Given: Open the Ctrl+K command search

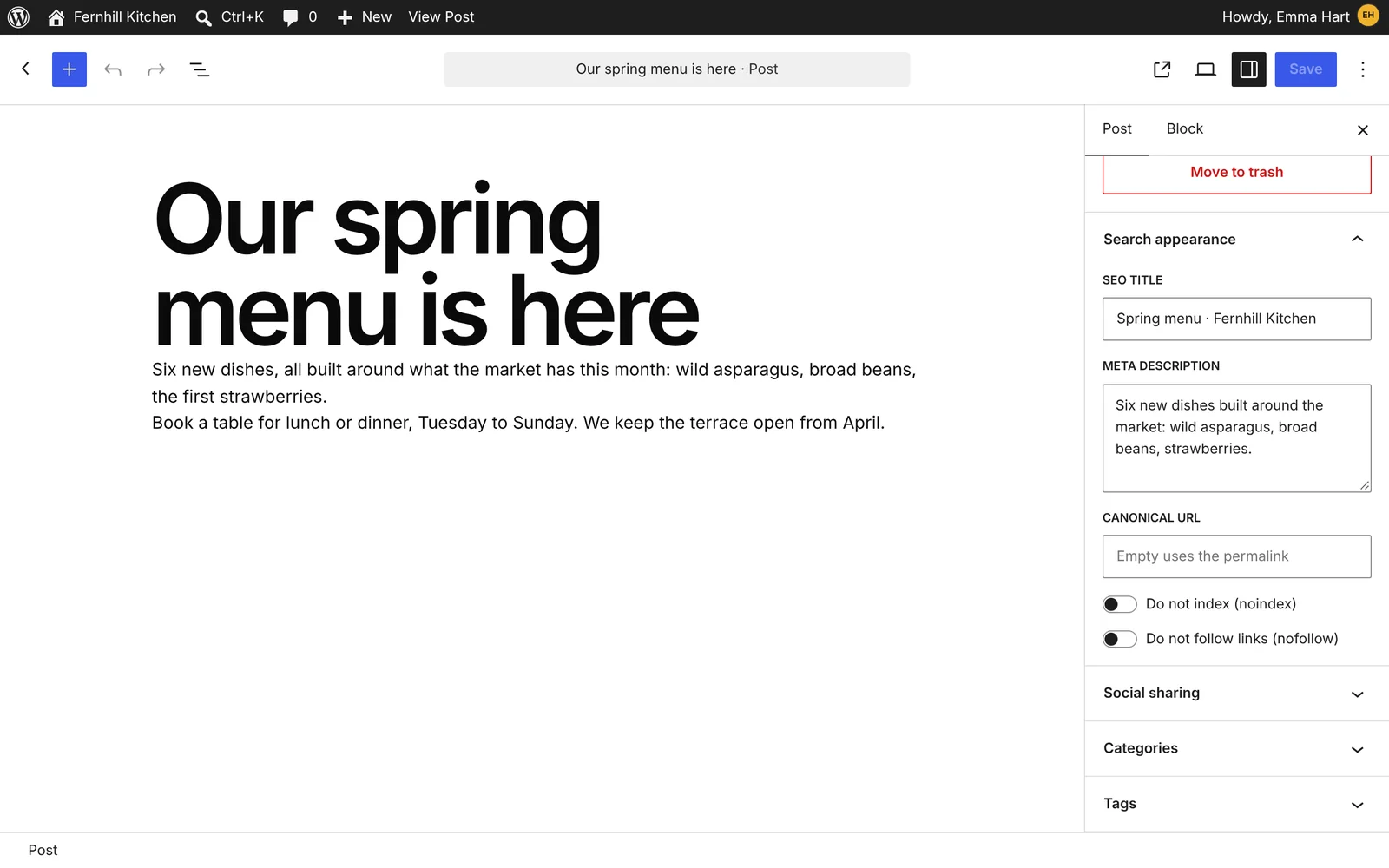Looking at the screenshot, I should click(x=229, y=17).
